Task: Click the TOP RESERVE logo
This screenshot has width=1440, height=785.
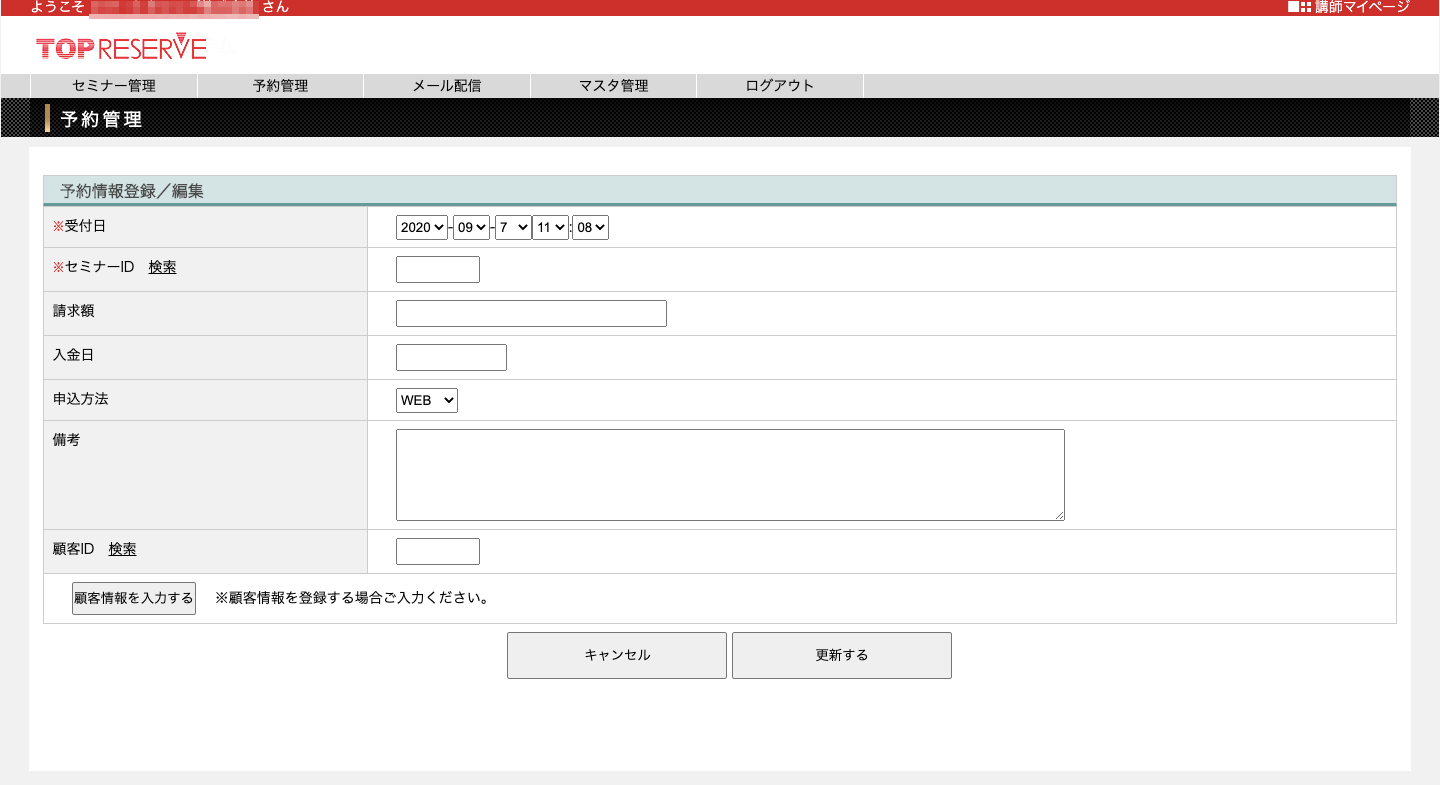Action: (121, 48)
